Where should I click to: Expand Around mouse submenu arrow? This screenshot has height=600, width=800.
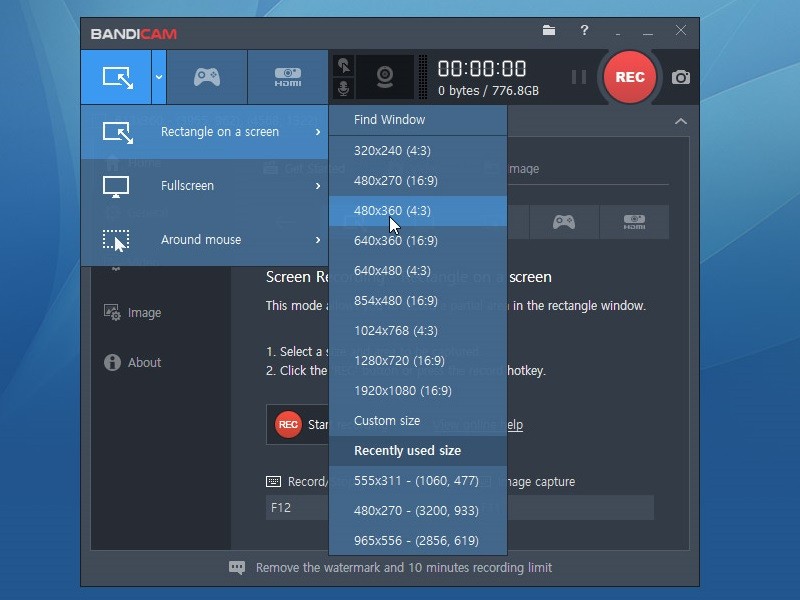click(x=318, y=240)
